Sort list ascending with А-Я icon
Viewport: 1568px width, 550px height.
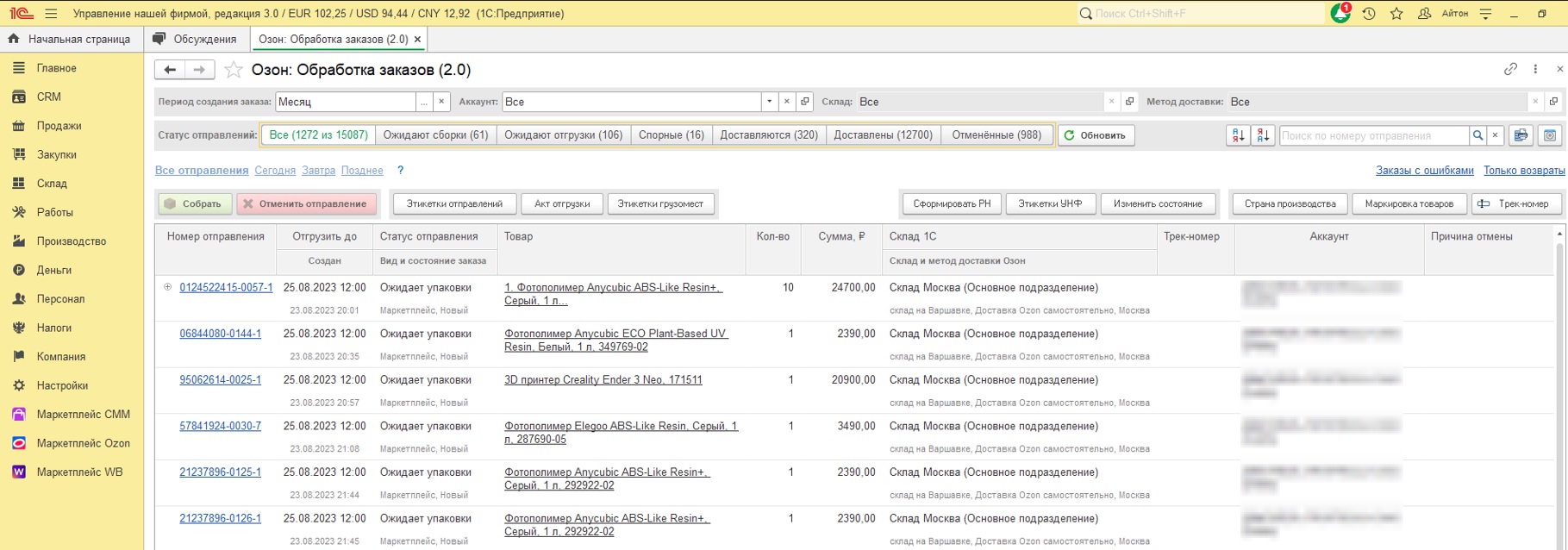coord(1238,135)
